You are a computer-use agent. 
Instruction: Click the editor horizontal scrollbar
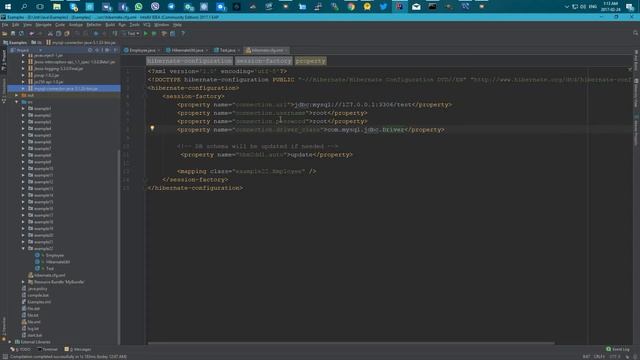(351, 343)
